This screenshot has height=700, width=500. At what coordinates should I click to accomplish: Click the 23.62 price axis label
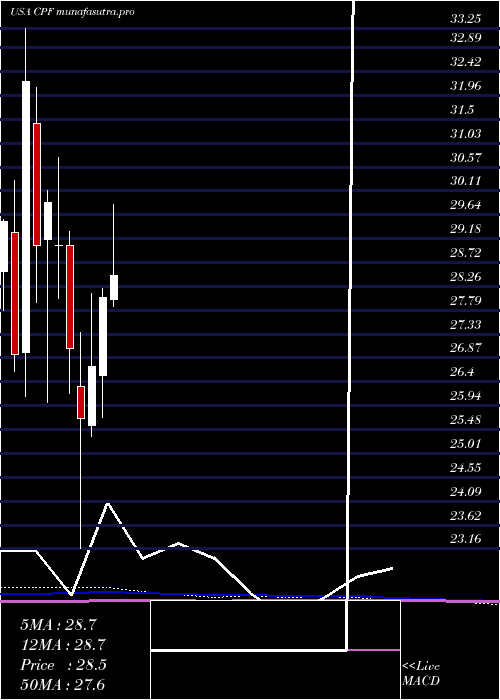click(465, 516)
